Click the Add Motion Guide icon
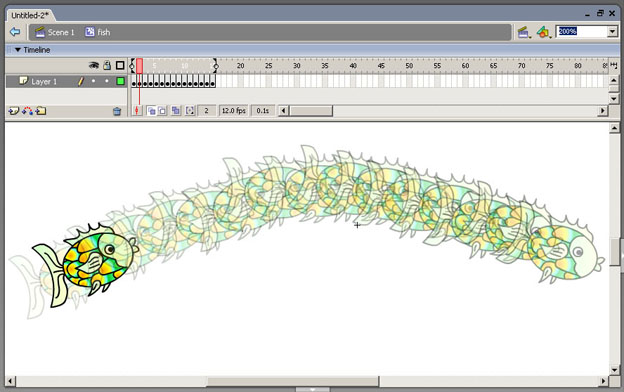 [27, 111]
